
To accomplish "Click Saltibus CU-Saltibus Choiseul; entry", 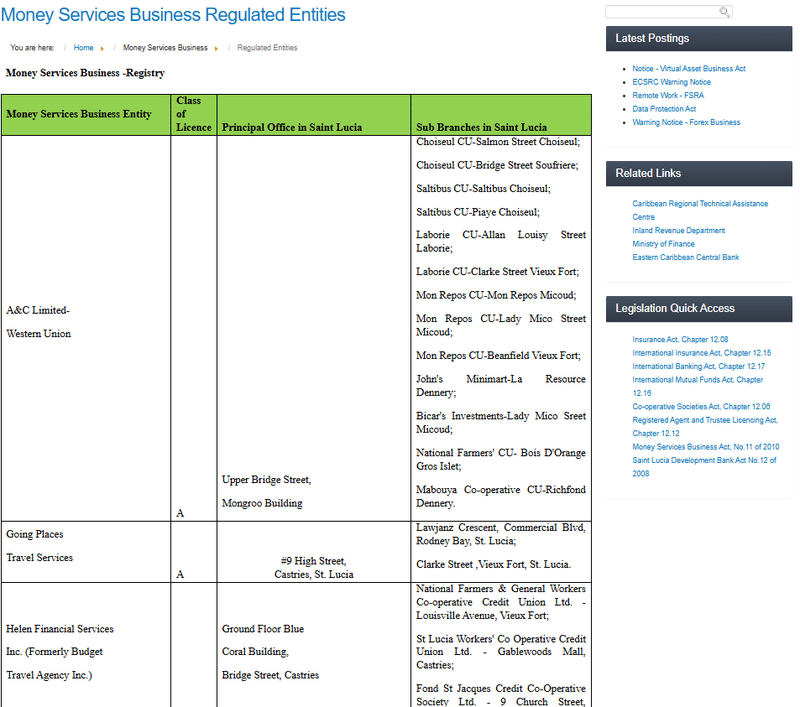I will tap(483, 189).
